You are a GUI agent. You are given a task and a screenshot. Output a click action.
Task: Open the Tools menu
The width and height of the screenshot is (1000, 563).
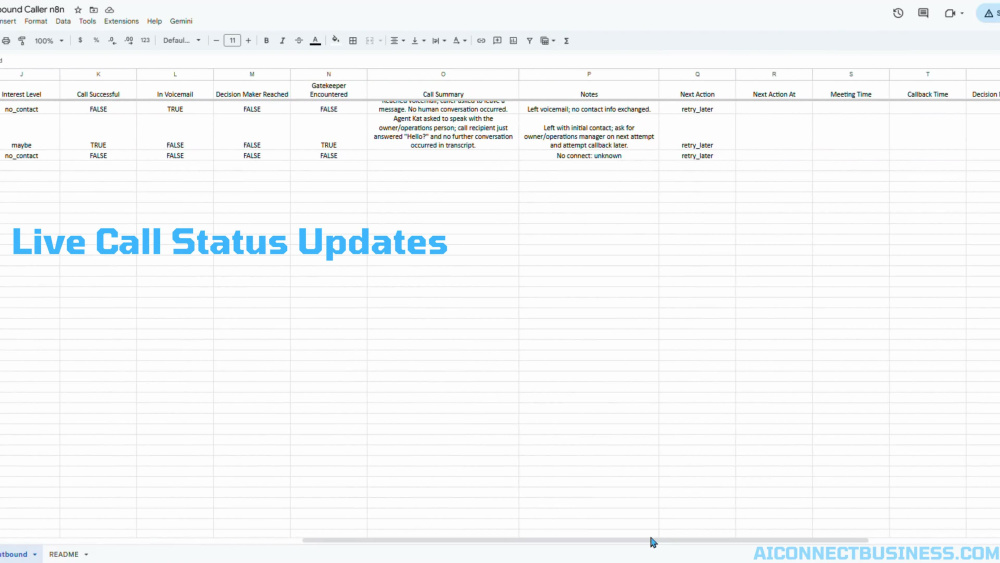(87, 21)
